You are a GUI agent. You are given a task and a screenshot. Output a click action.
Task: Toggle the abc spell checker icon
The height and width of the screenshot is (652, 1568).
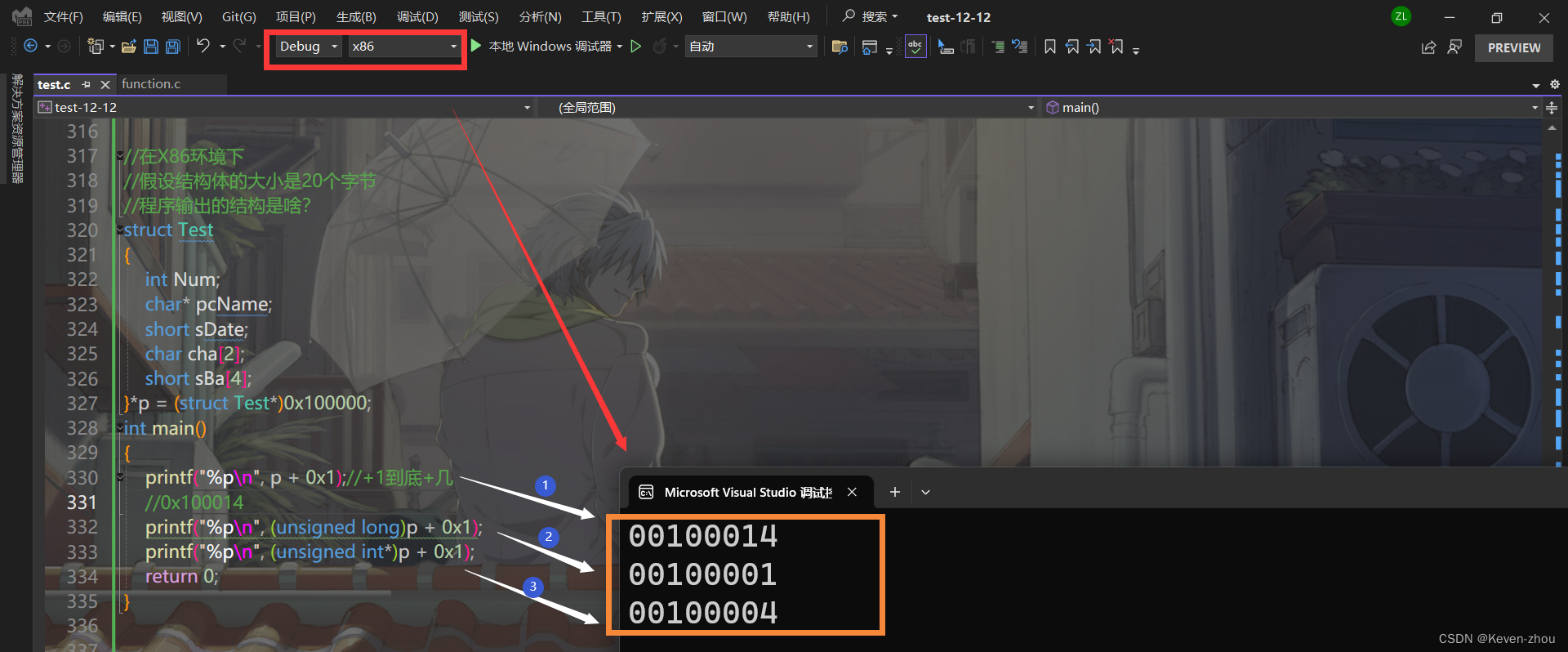[x=915, y=47]
